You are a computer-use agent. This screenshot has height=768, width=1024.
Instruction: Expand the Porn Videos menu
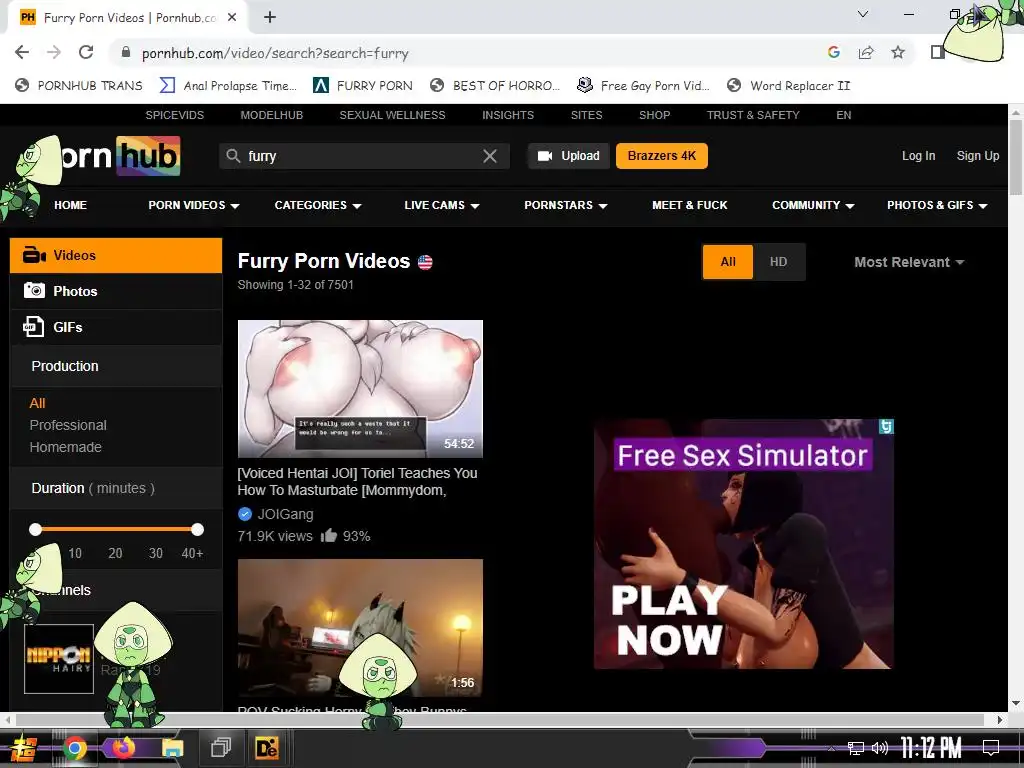tap(194, 205)
